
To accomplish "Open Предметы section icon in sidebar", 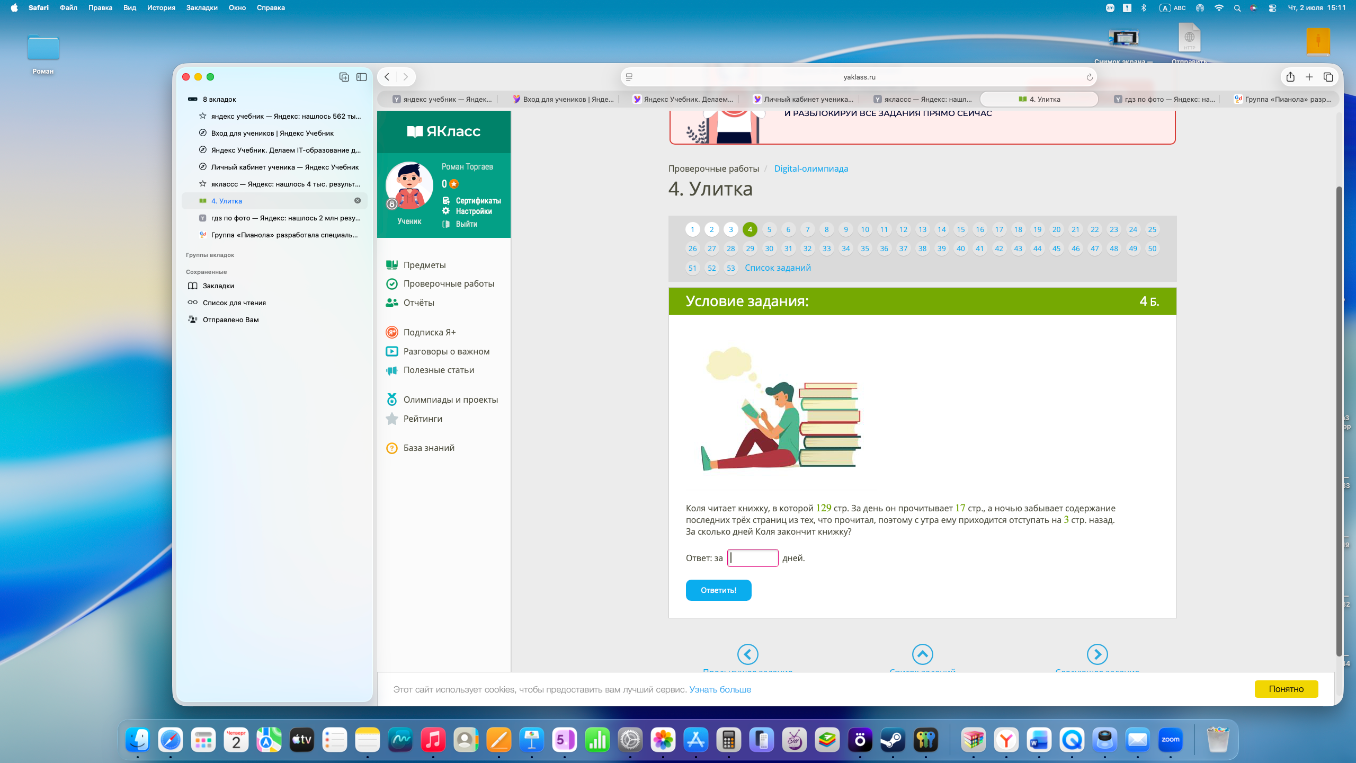I will click(x=392, y=265).
